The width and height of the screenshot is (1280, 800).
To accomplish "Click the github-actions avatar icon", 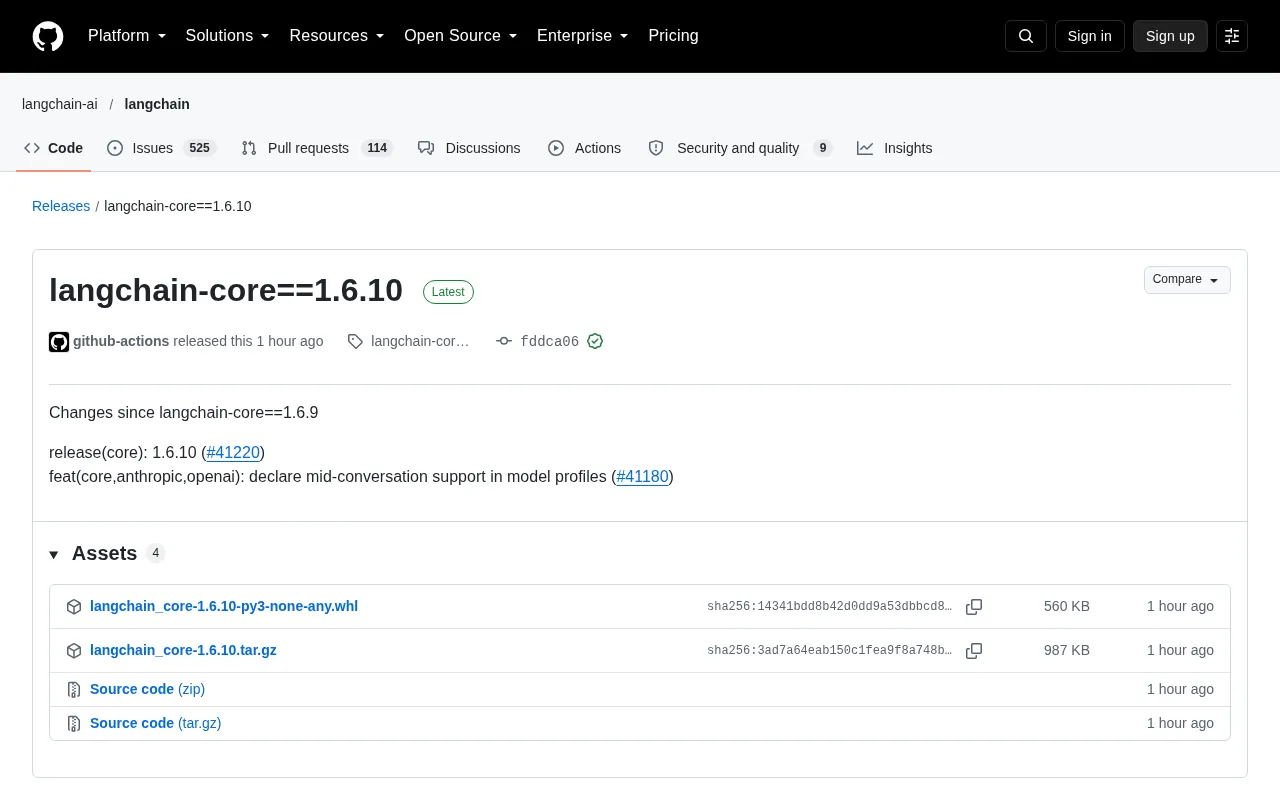I will click(59, 342).
